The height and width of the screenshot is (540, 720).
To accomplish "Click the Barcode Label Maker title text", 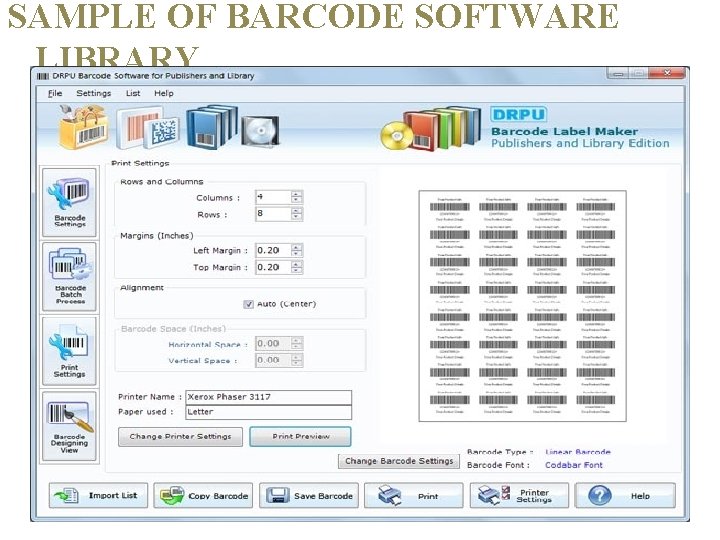I will click(564, 132).
